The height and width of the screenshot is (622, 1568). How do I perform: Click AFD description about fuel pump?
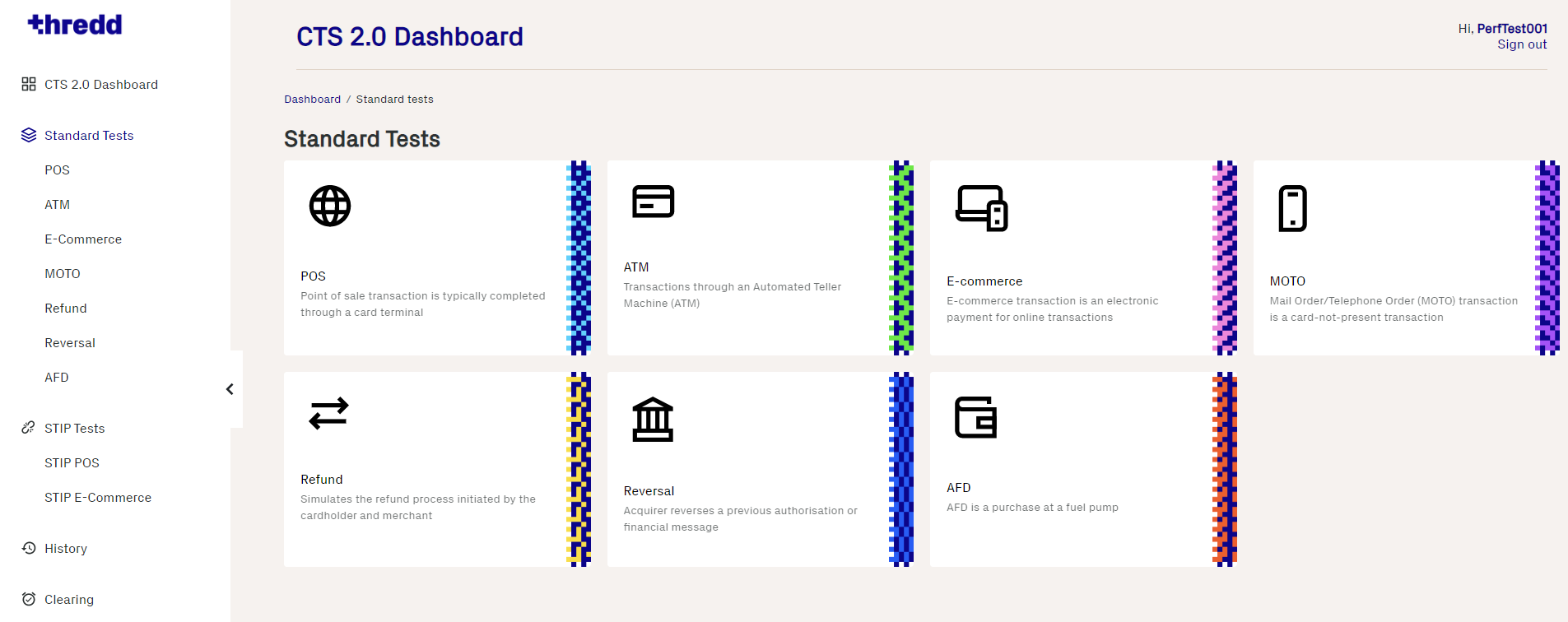coord(1032,507)
